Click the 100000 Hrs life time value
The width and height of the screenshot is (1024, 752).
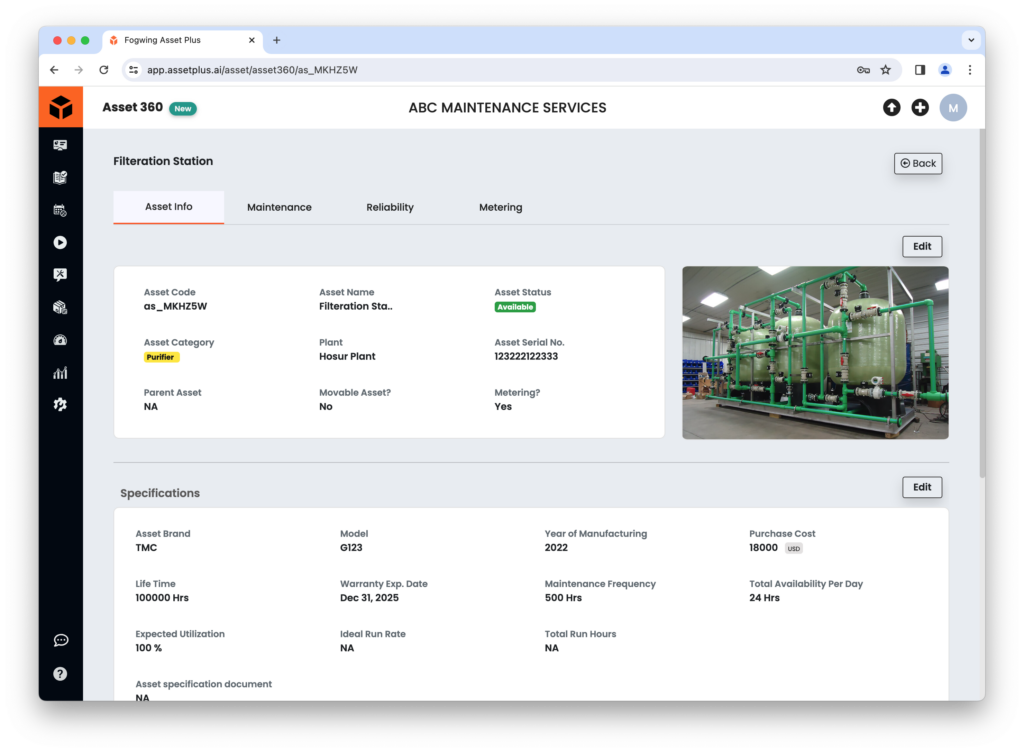[x=162, y=598]
